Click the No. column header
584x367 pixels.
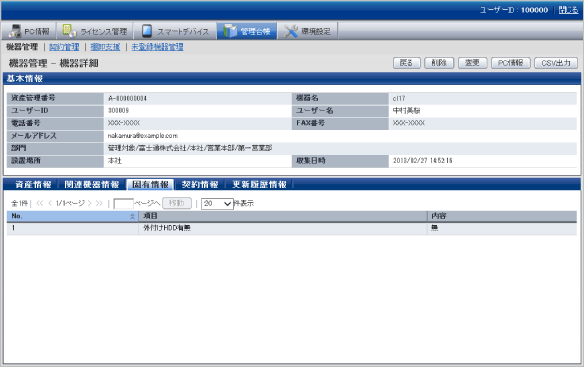[73, 216]
